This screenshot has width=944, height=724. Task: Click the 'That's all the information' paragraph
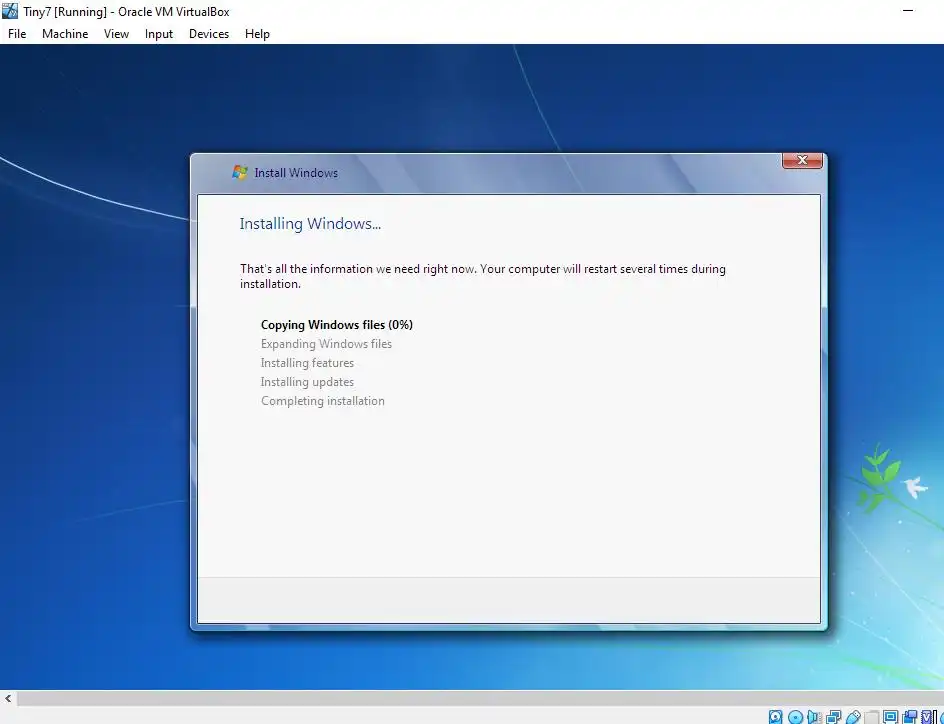pos(482,276)
